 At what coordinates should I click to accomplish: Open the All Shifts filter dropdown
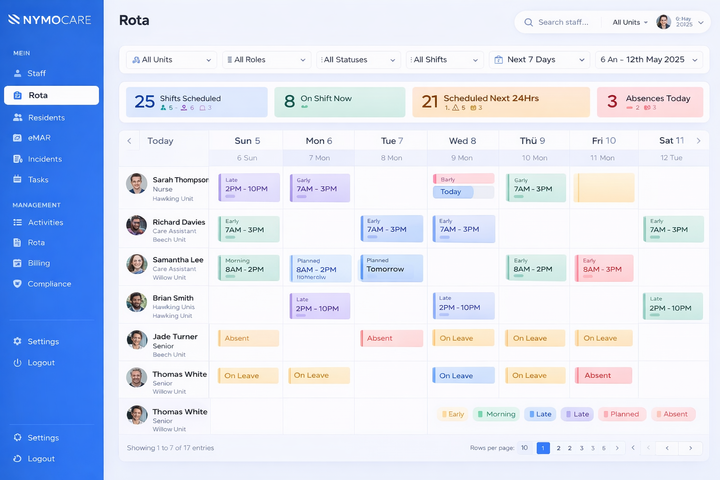(x=444, y=60)
